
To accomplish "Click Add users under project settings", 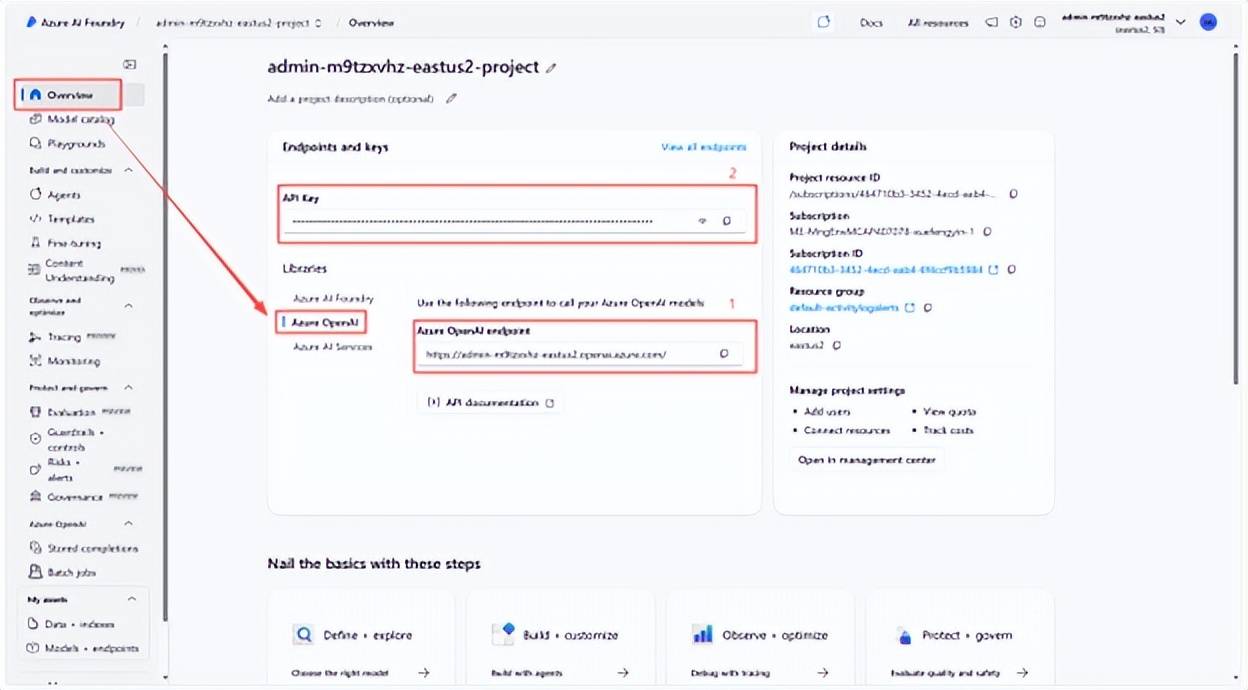I will [x=827, y=411].
